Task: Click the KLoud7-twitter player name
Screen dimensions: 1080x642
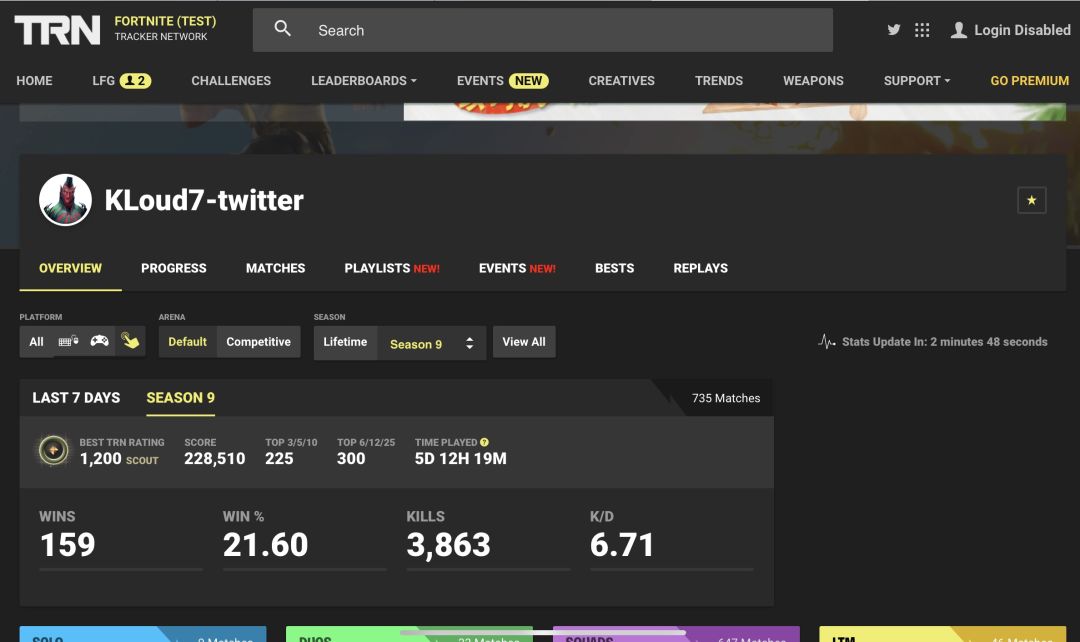Action: [204, 200]
